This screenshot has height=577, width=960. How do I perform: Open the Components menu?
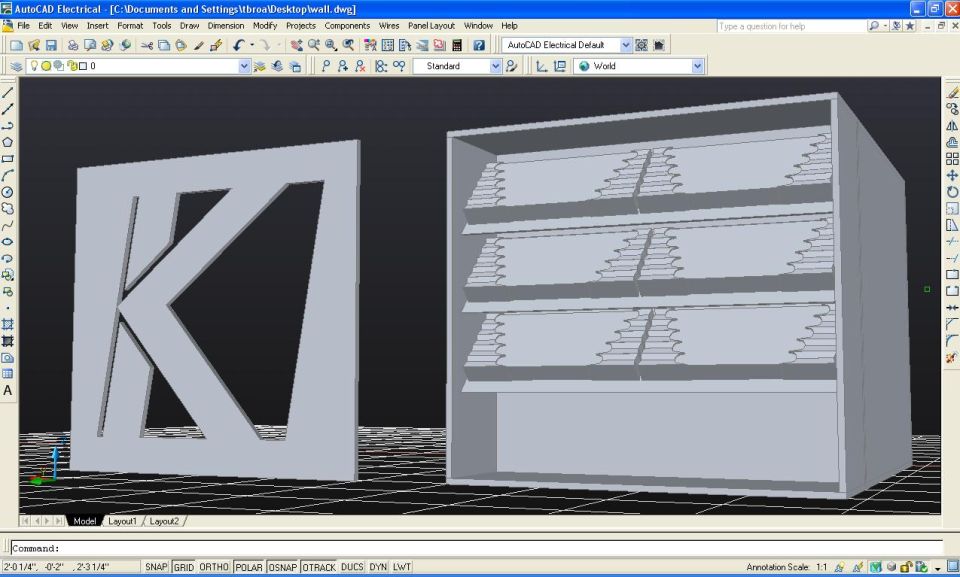(347, 26)
